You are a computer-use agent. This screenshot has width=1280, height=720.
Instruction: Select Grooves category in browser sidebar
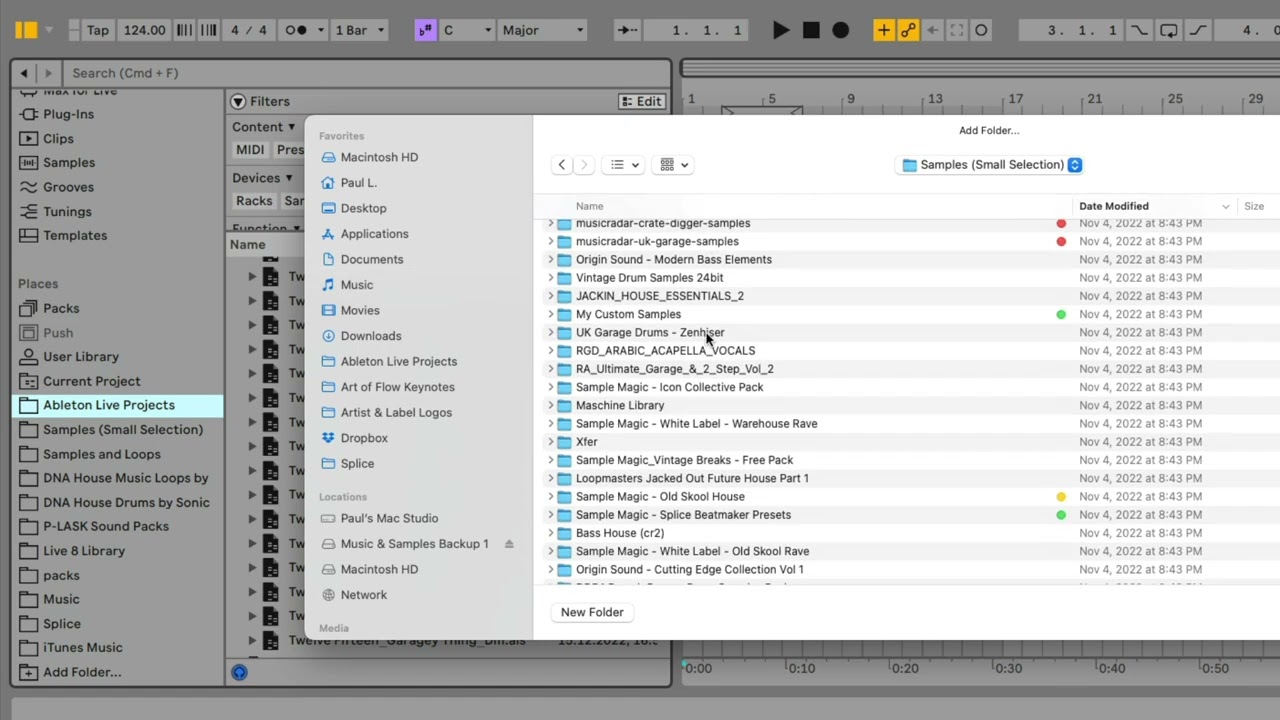pos(68,187)
